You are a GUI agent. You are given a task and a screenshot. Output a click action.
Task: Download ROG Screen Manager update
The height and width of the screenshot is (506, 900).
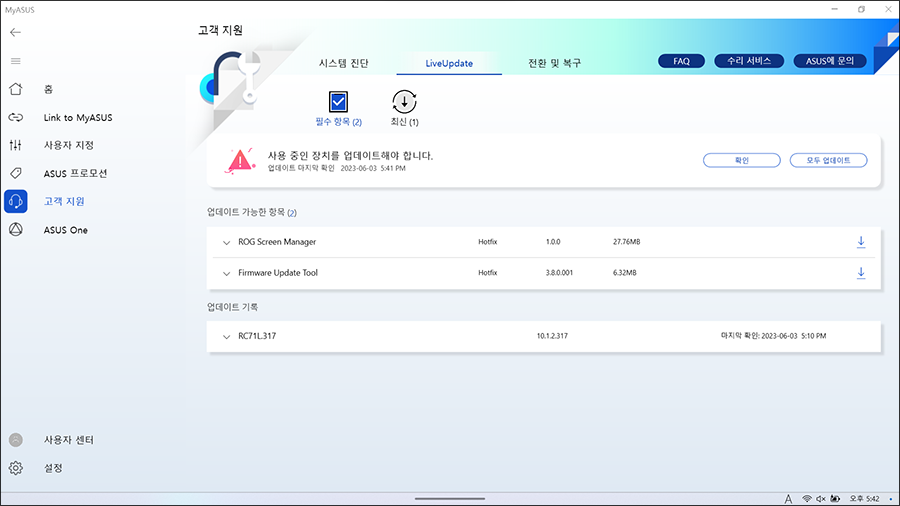tap(861, 242)
